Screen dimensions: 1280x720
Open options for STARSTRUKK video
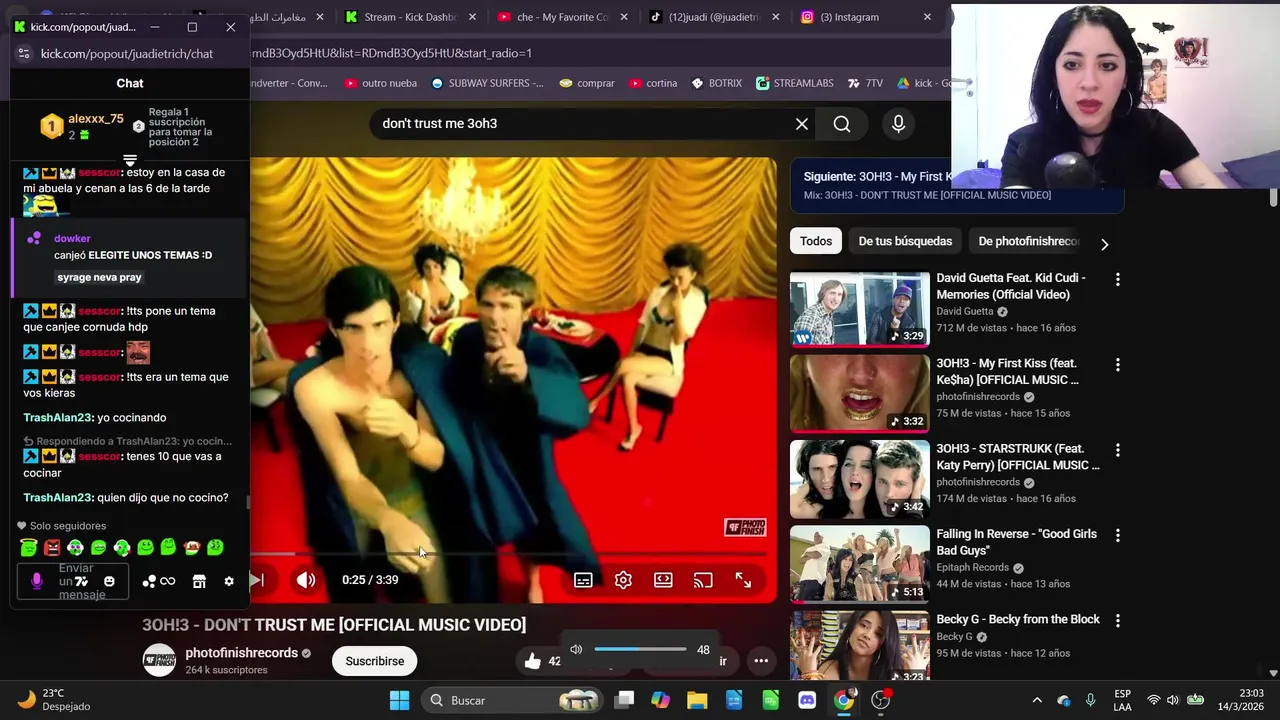(x=1118, y=450)
